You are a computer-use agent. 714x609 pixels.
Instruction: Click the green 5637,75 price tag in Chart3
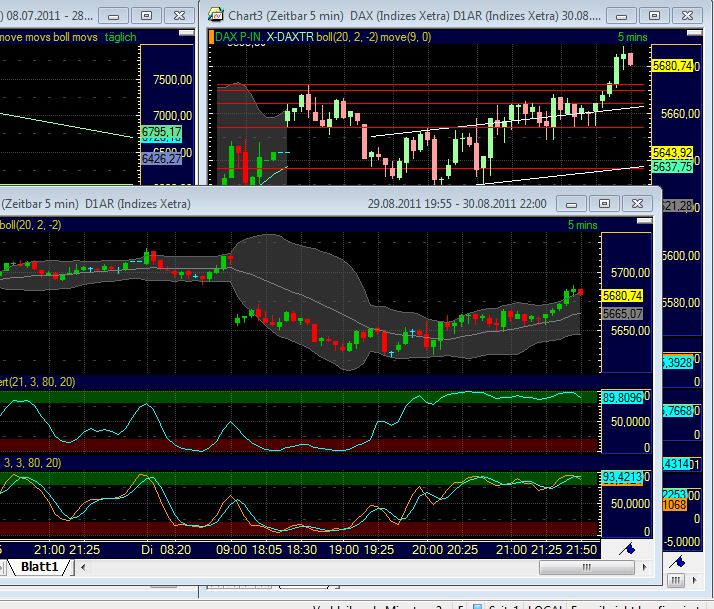pyautogui.click(x=672, y=167)
